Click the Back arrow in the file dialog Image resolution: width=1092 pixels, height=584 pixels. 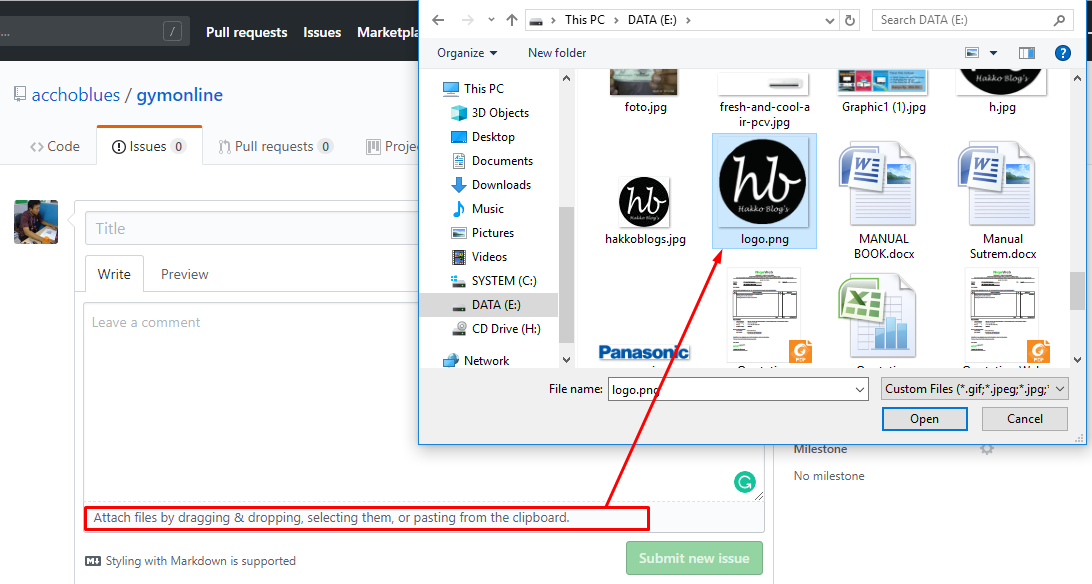point(437,19)
